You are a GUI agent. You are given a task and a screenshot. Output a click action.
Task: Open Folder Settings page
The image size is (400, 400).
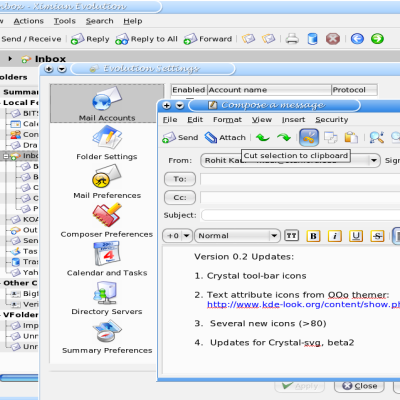[107, 143]
